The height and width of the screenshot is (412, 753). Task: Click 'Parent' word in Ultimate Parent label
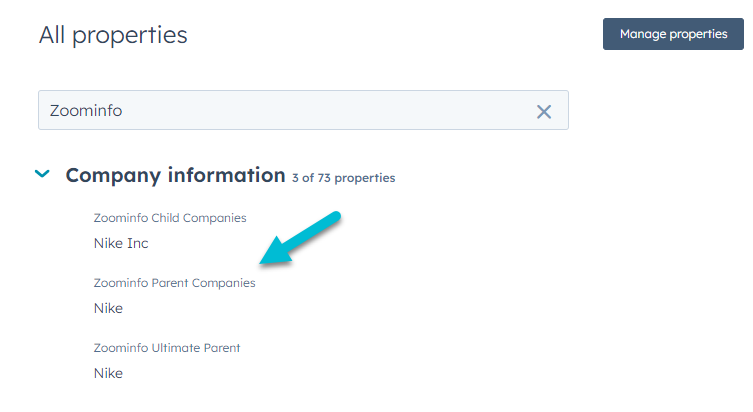222,348
